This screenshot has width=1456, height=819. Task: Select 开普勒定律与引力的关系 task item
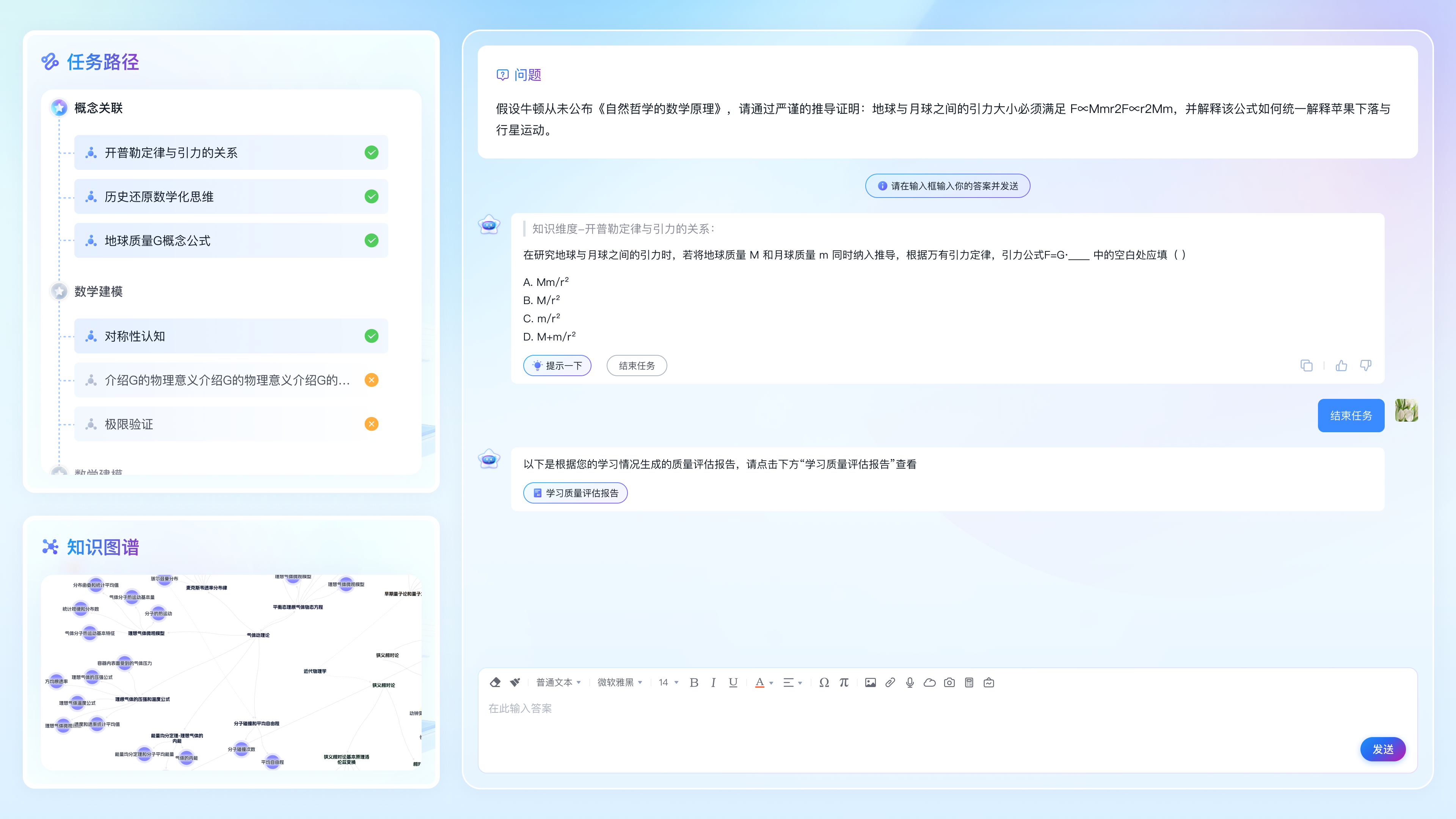231,152
